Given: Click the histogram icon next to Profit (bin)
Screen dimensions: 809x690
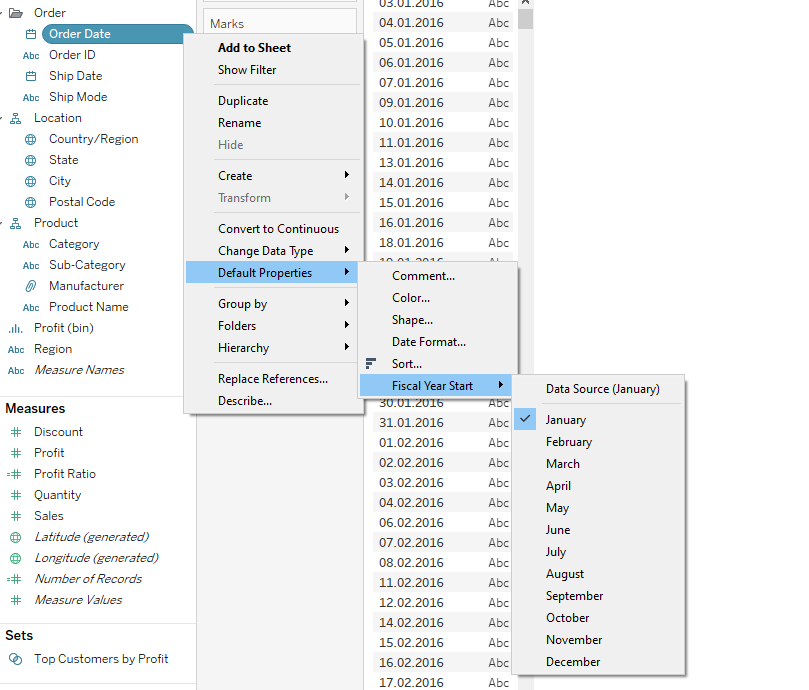Looking at the screenshot, I should coord(15,328).
